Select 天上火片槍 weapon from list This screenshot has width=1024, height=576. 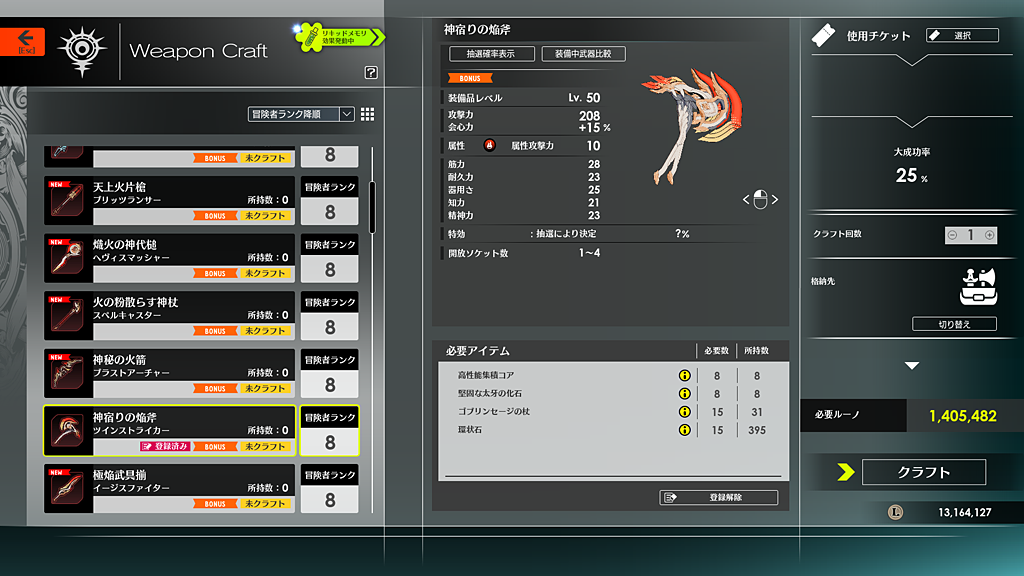170,200
